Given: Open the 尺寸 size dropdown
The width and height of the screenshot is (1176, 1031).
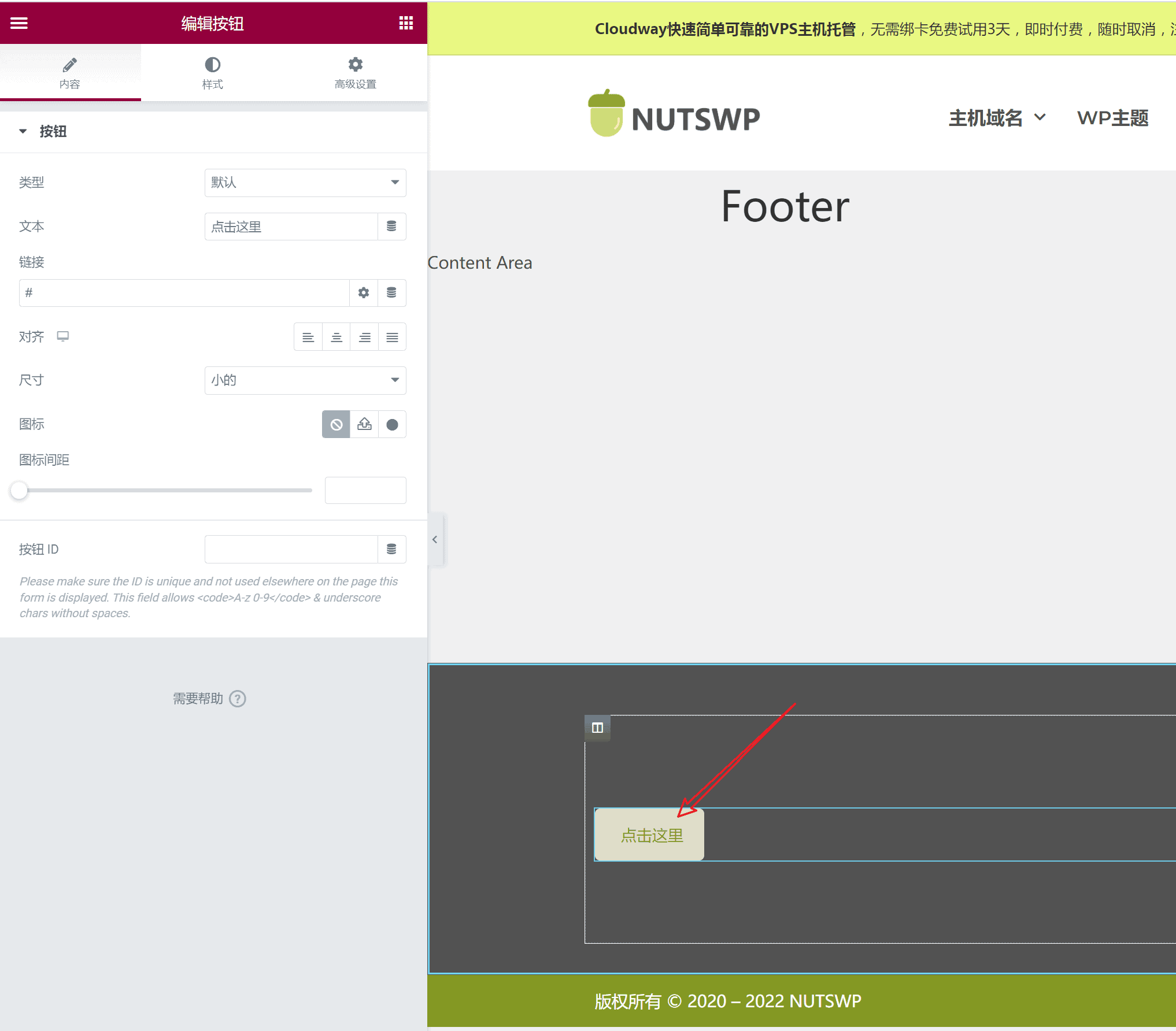Looking at the screenshot, I should 305,380.
